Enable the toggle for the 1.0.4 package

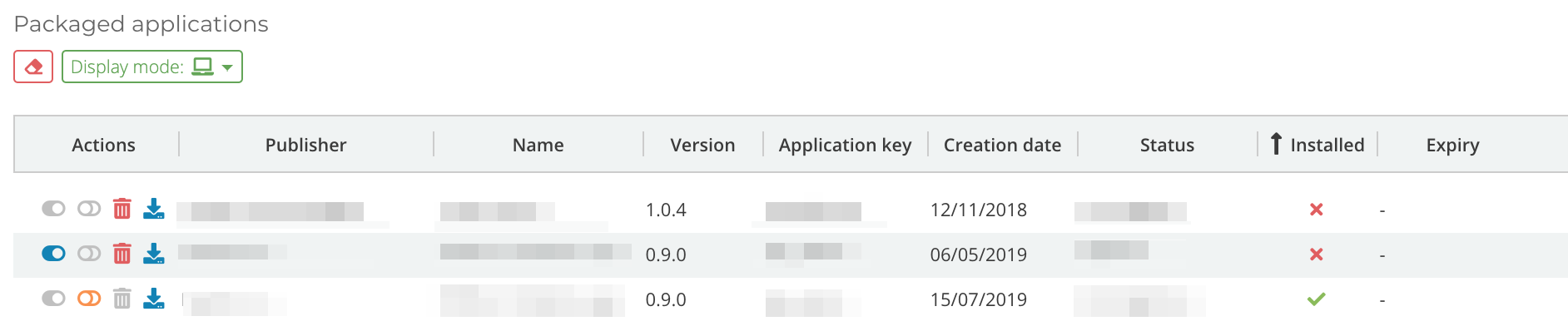point(53,208)
